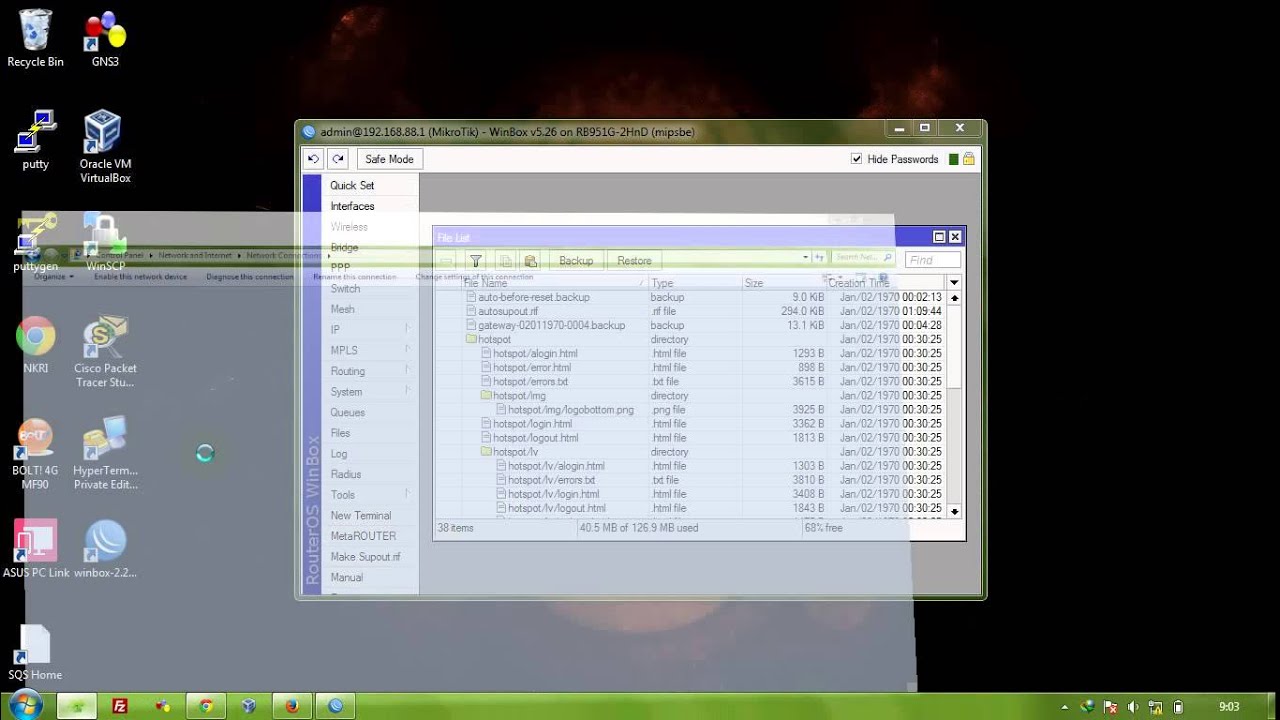
Task: Click in the Find field of File List
Action: point(932,260)
